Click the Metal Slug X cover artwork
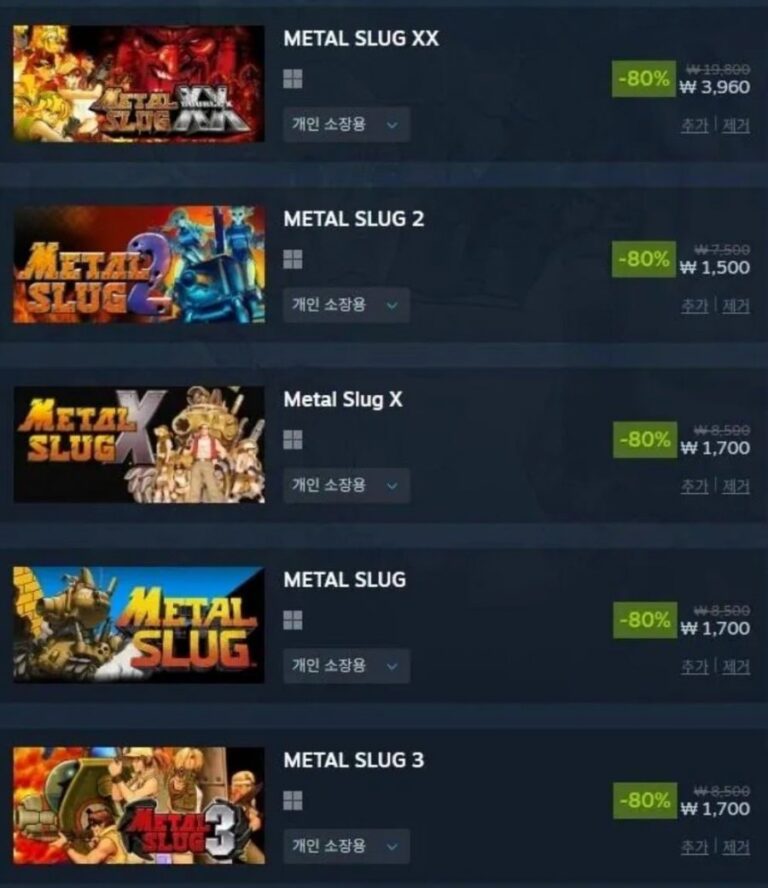 click(x=139, y=445)
